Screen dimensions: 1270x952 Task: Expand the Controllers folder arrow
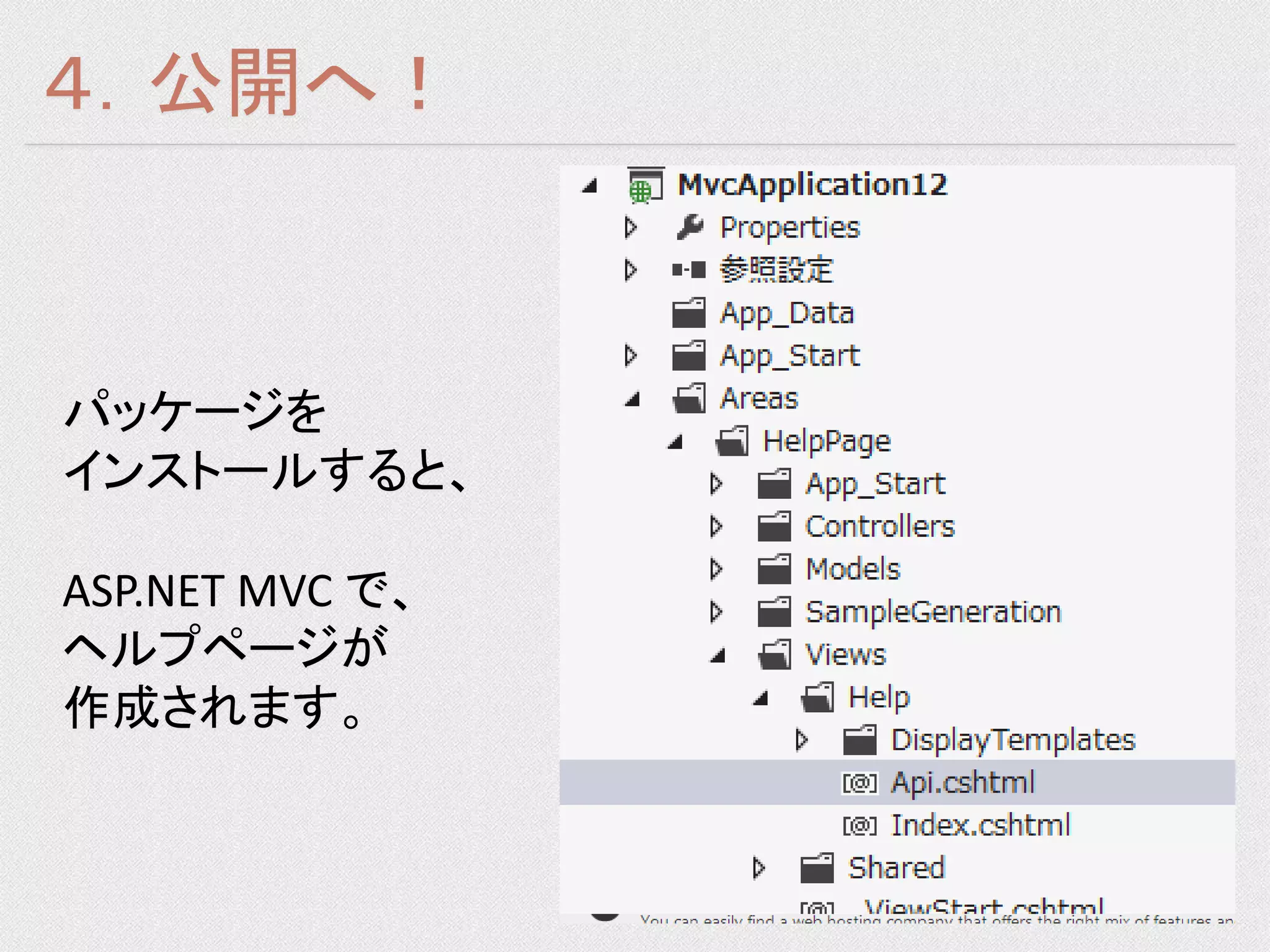(x=716, y=527)
